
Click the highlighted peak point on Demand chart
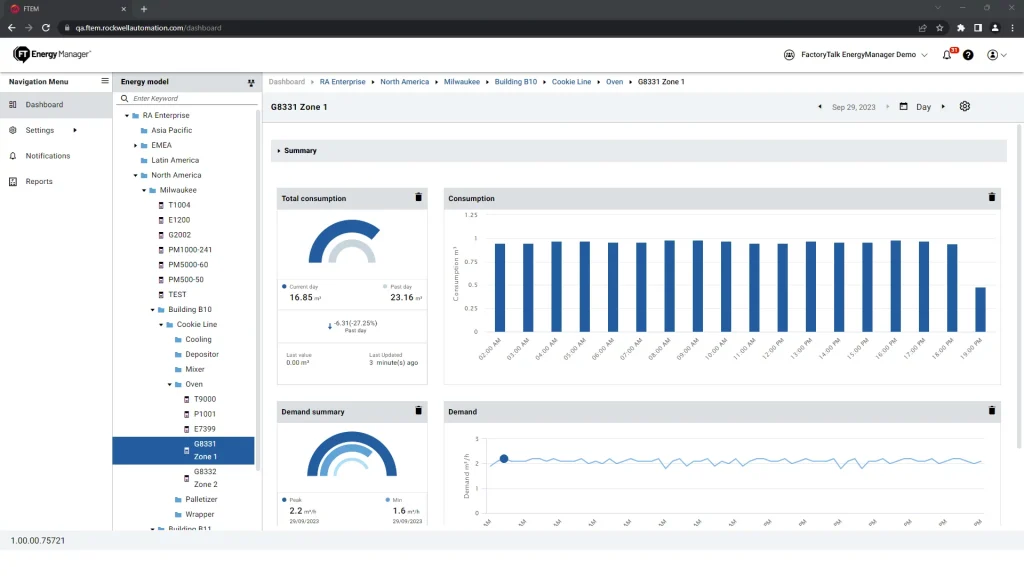(503, 459)
